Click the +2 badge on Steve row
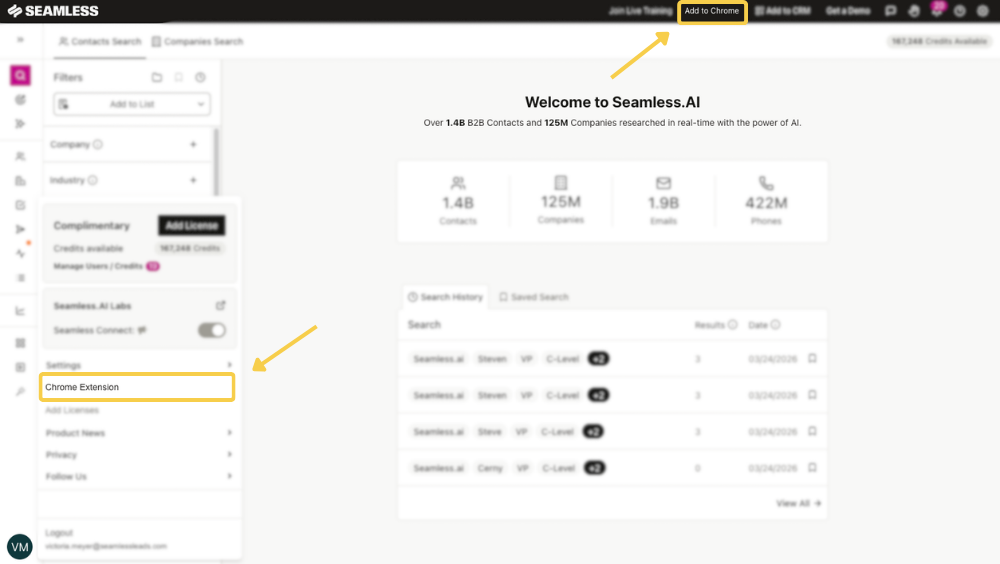The image size is (1000, 564). tap(593, 432)
